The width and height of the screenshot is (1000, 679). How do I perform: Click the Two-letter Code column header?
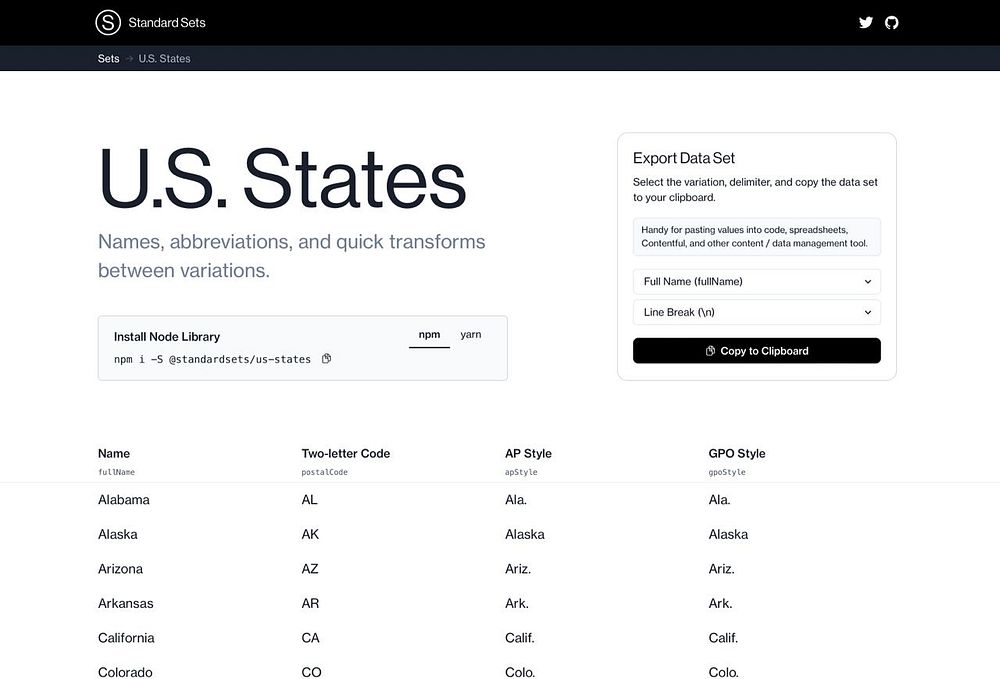click(346, 454)
